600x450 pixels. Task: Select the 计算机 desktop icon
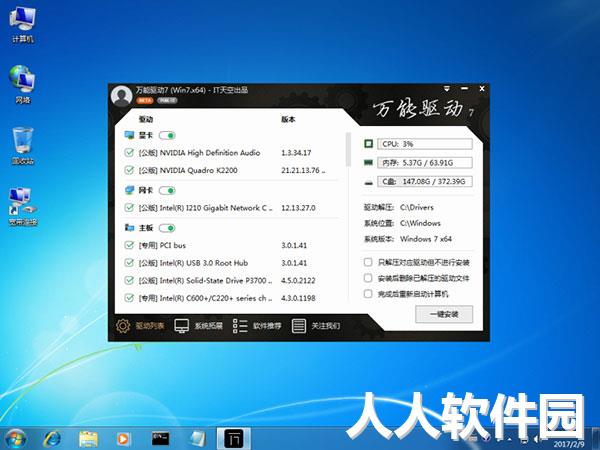click(23, 25)
